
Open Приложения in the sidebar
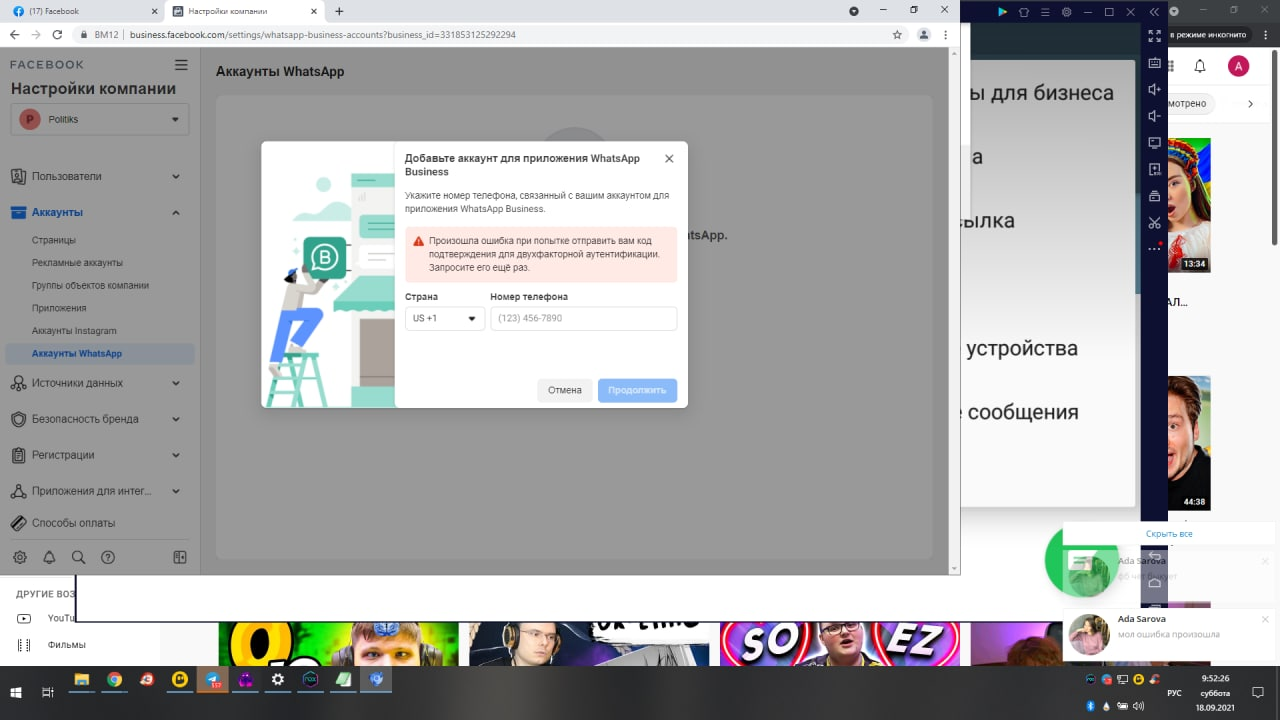click(x=59, y=308)
